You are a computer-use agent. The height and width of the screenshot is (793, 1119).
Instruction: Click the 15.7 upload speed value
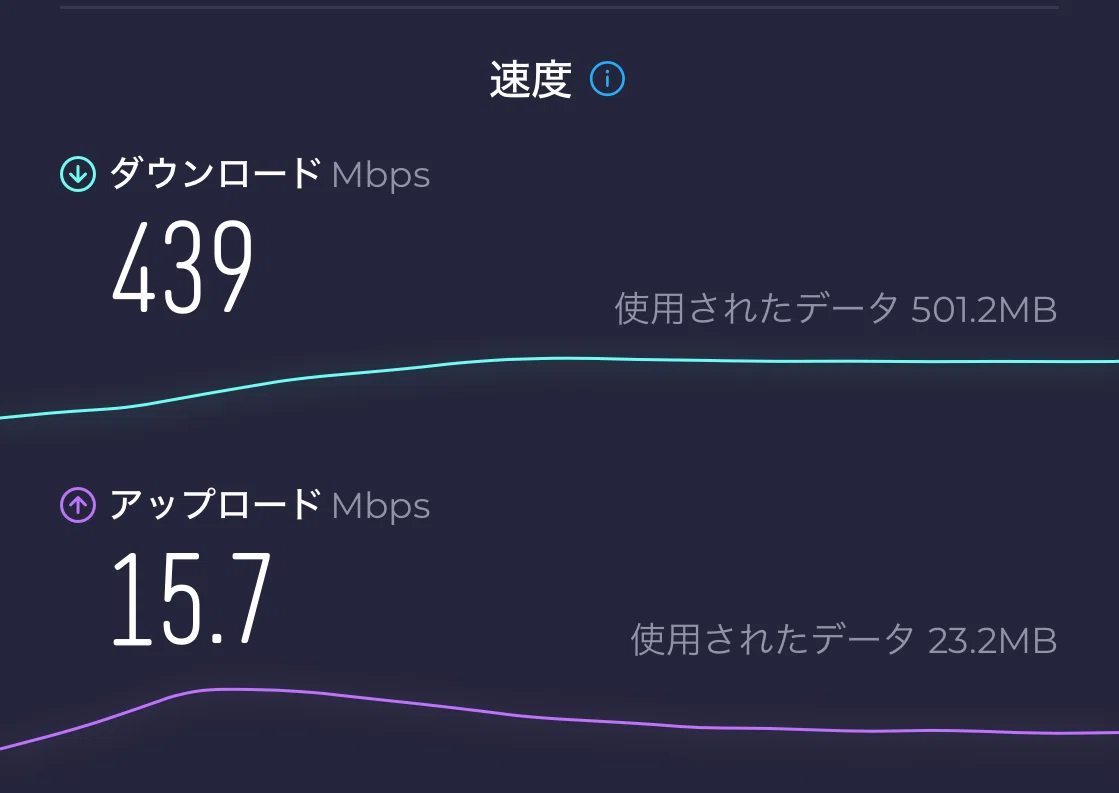click(x=191, y=598)
